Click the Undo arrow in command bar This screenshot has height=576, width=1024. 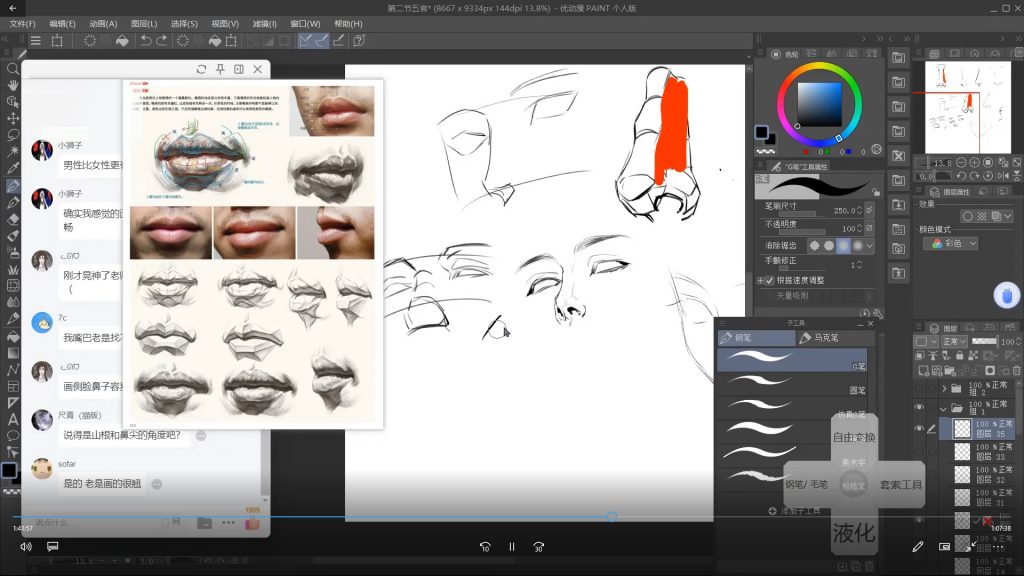tap(146, 41)
